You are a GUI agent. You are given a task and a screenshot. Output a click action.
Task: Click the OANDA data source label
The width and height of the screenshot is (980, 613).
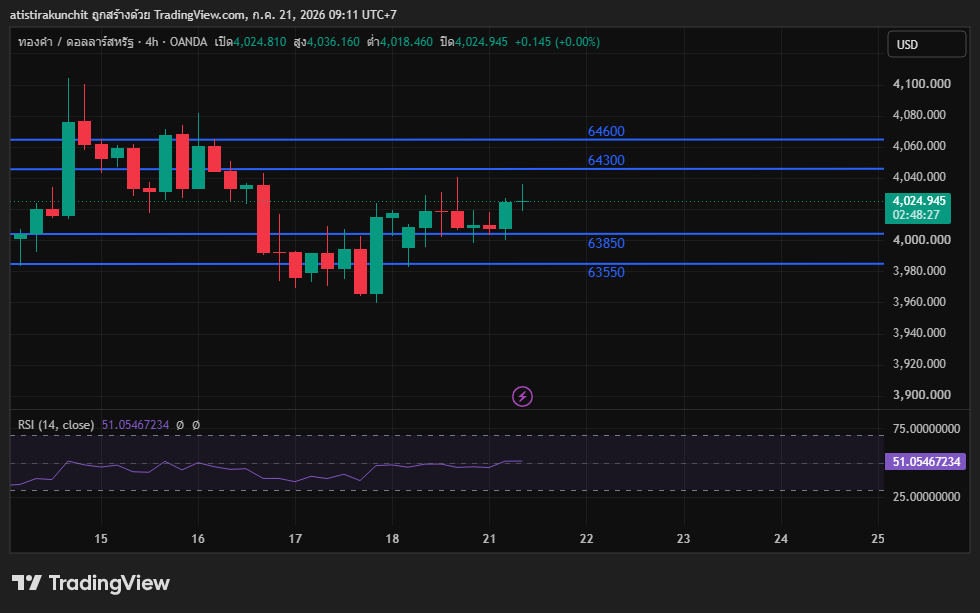[188, 42]
